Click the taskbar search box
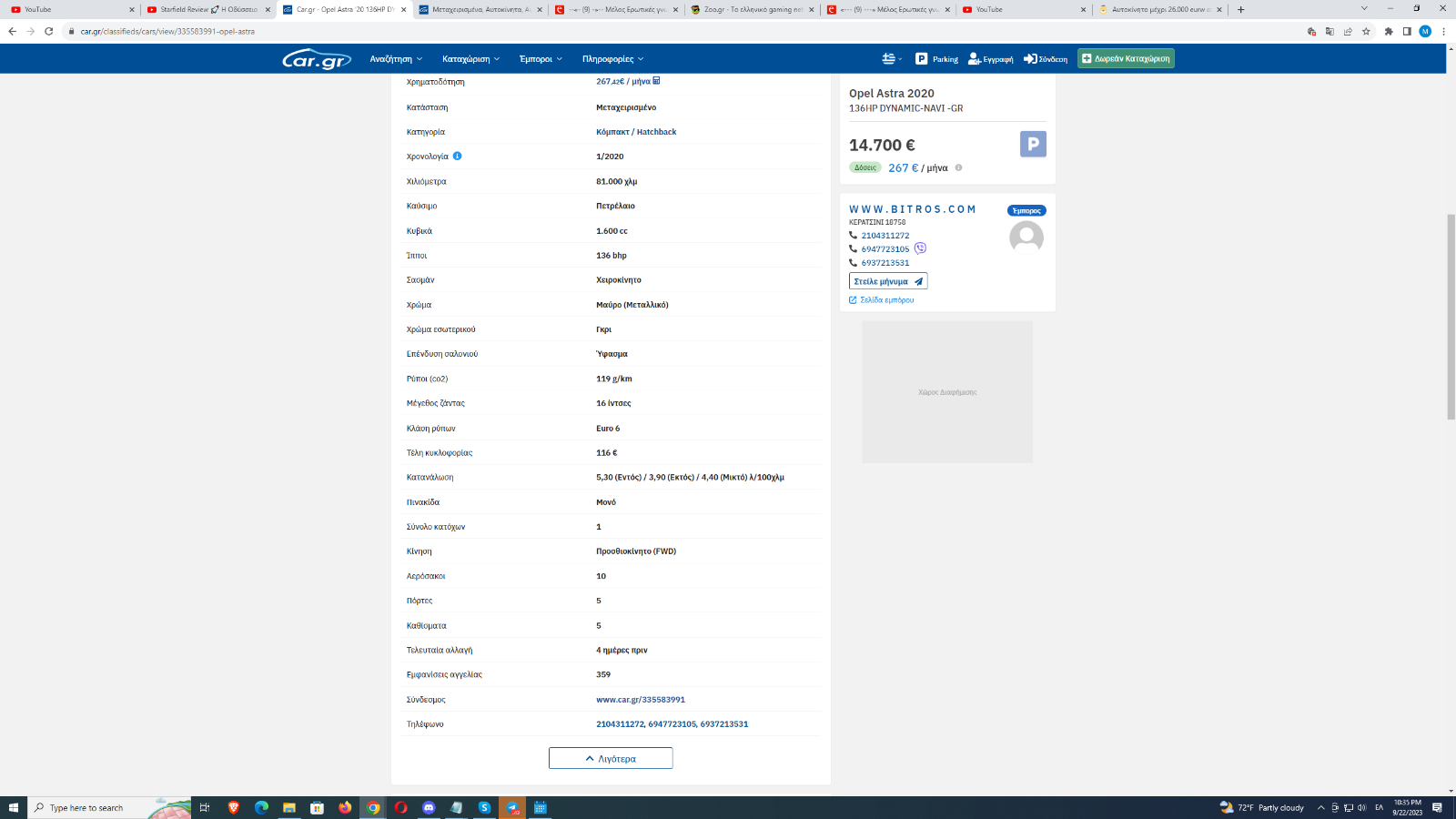 pyautogui.click(x=109, y=807)
